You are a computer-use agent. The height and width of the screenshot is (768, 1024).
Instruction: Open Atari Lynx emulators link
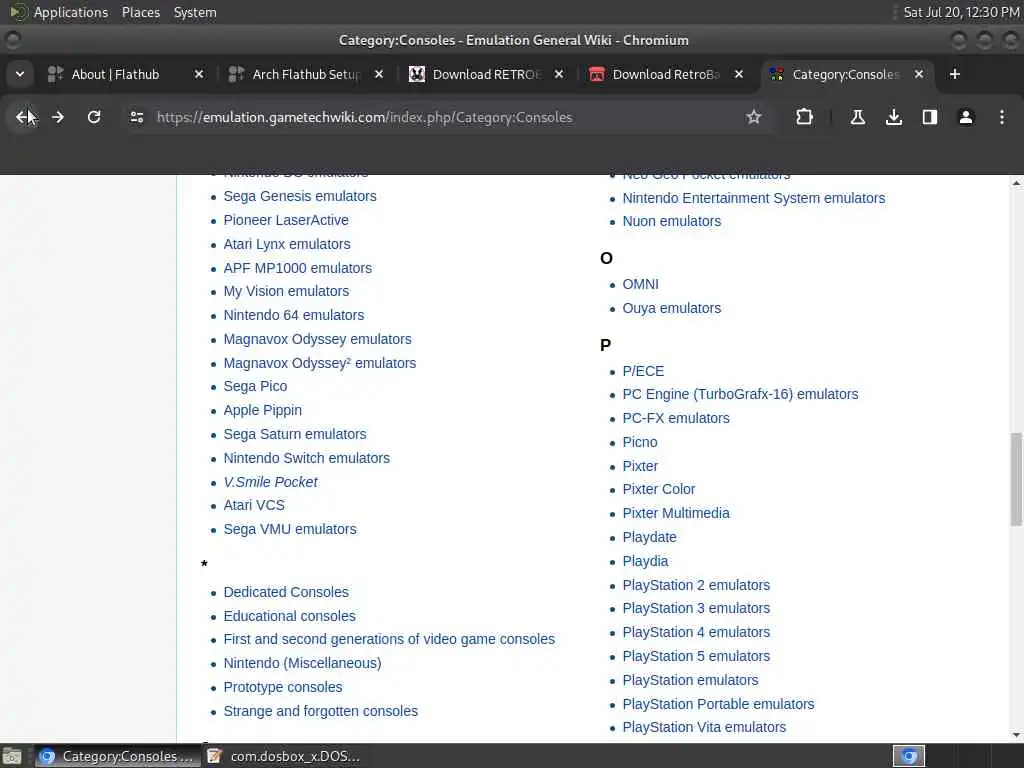[x=287, y=244]
